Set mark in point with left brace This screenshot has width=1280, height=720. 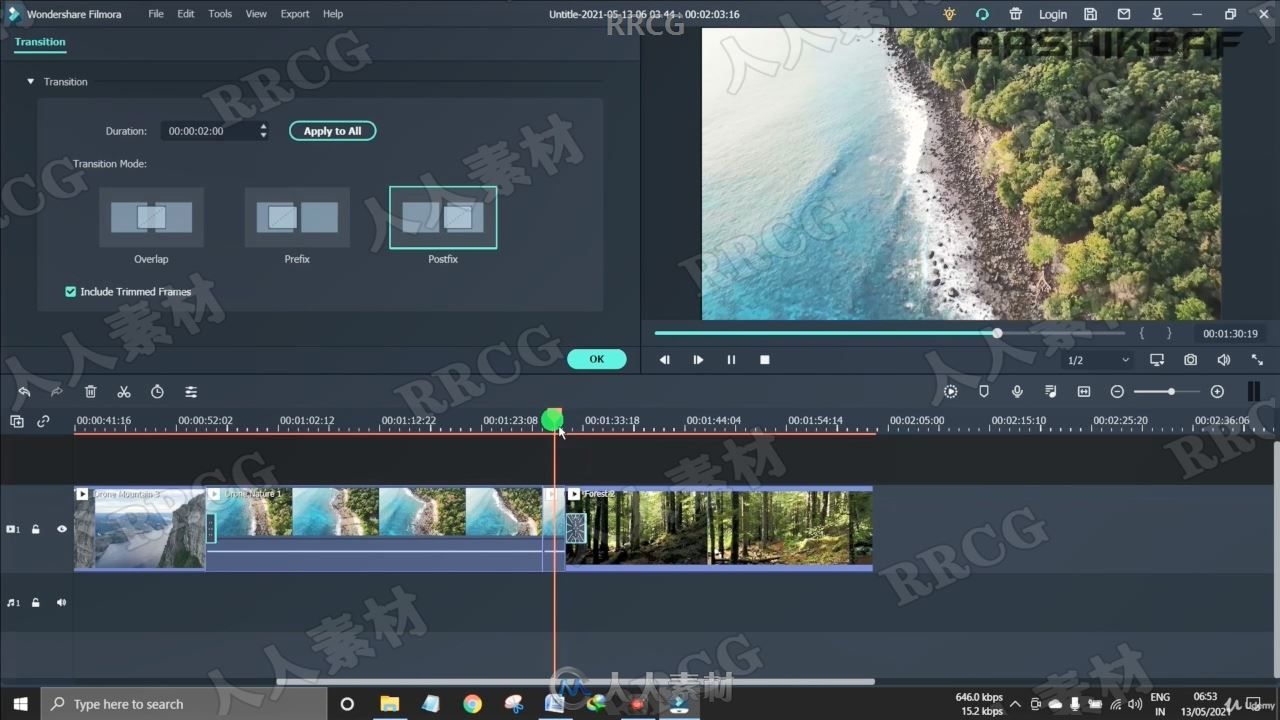1142,333
